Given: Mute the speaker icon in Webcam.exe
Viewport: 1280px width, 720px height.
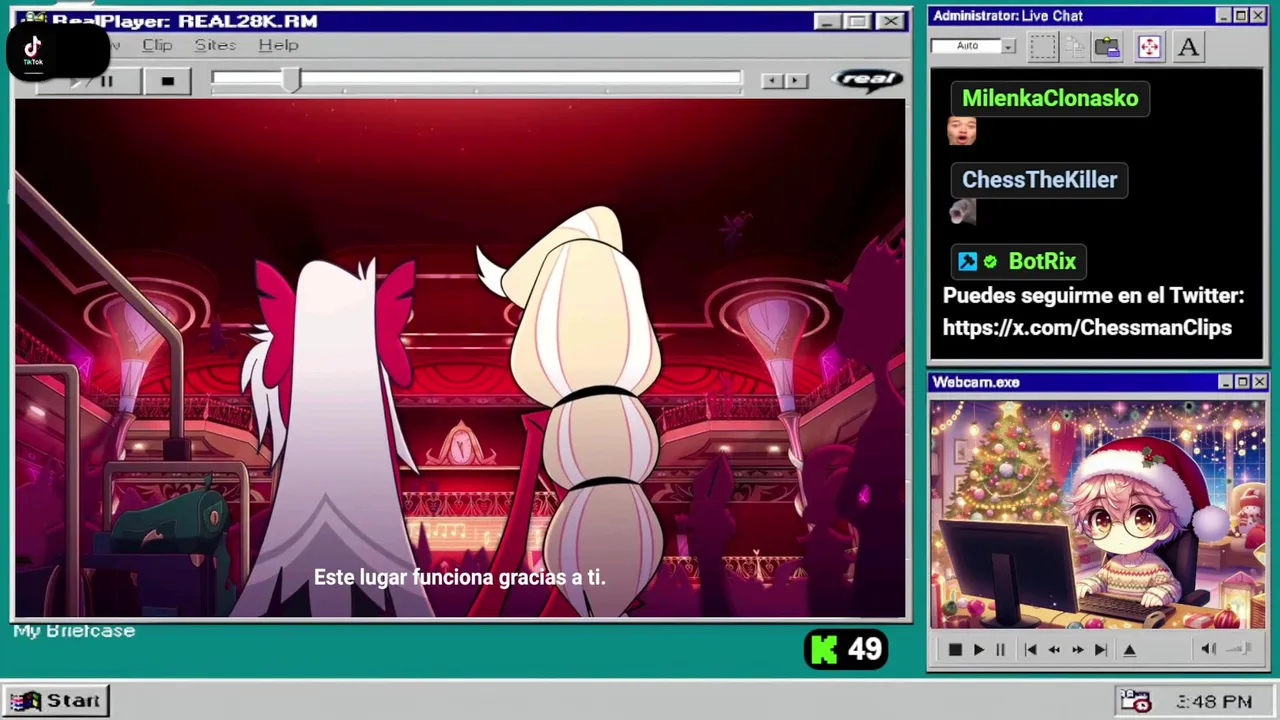Looking at the screenshot, I should tap(1208, 649).
